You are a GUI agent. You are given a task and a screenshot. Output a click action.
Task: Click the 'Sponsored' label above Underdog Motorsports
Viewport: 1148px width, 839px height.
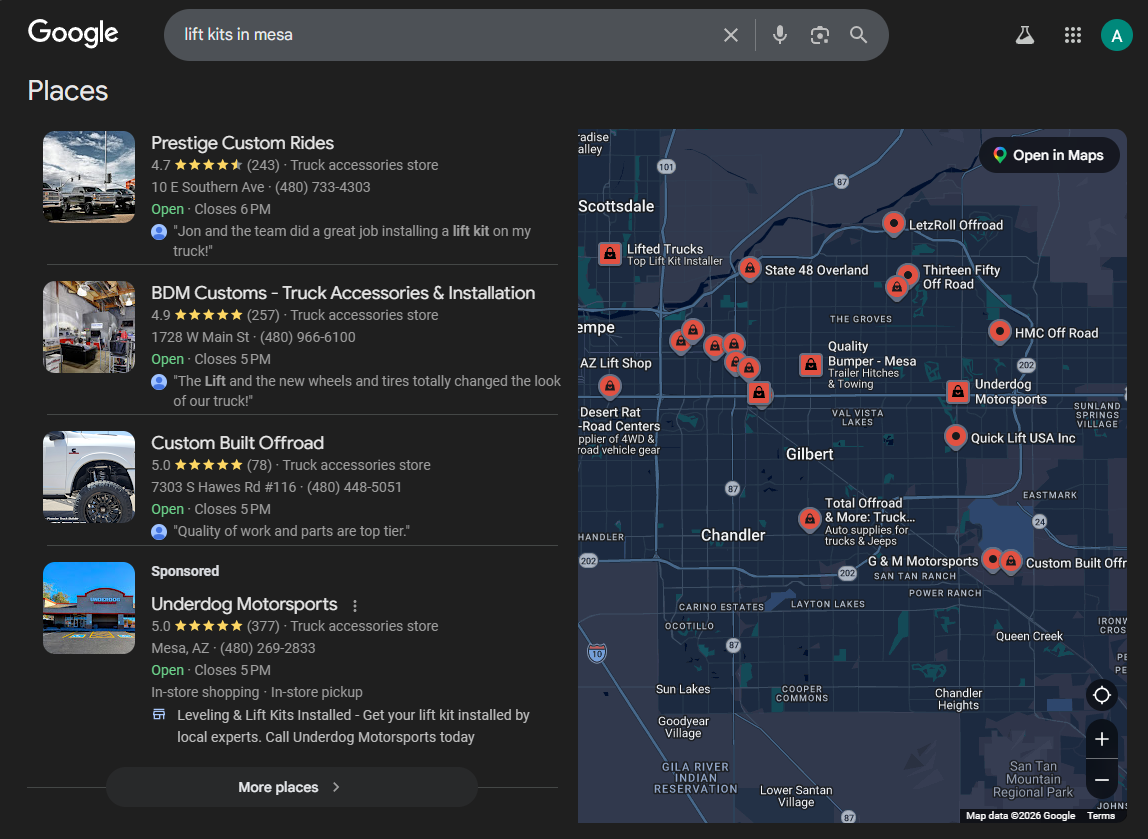pos(185,571)
